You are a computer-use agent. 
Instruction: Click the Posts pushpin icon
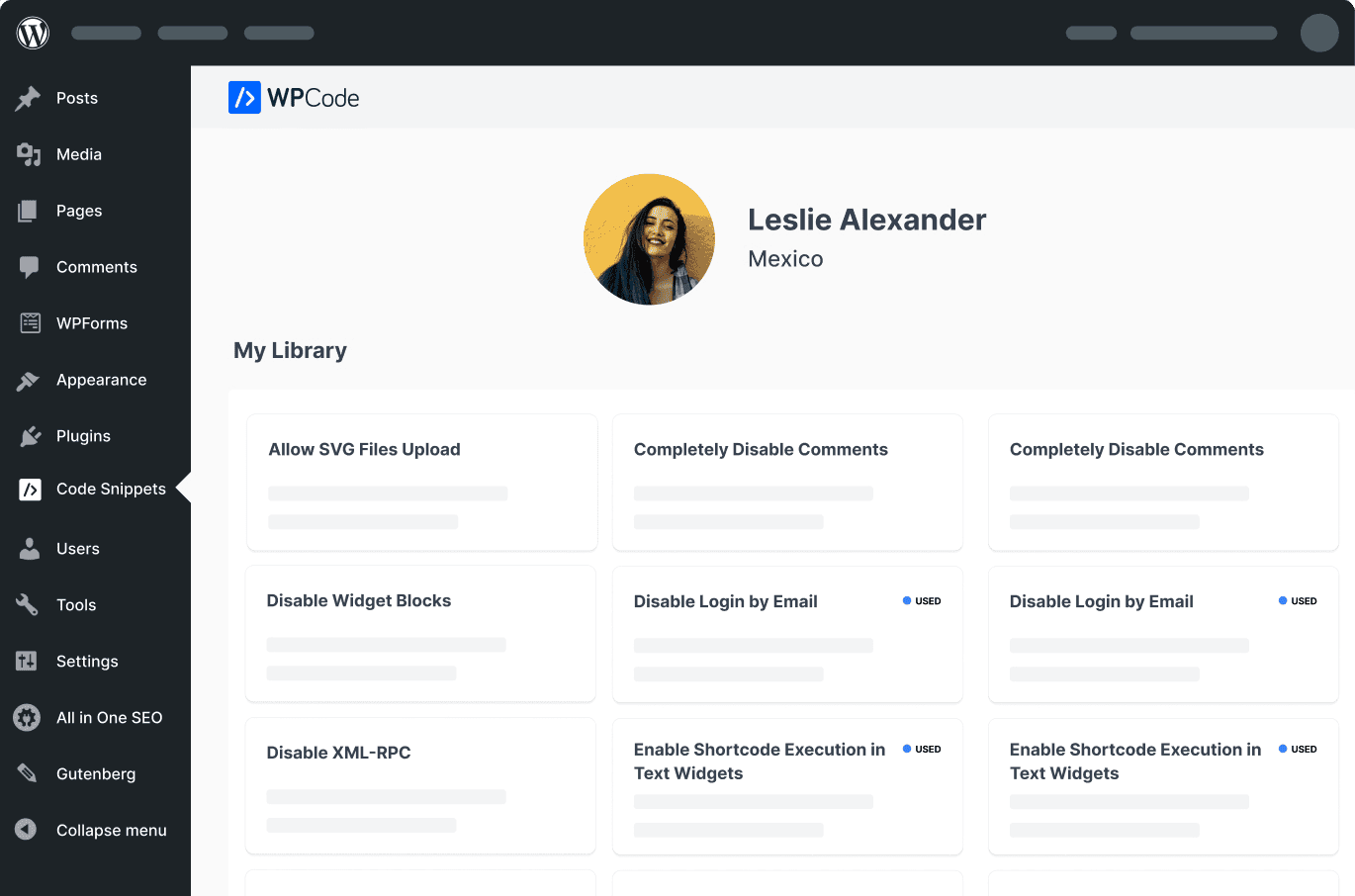pos(29,98)
